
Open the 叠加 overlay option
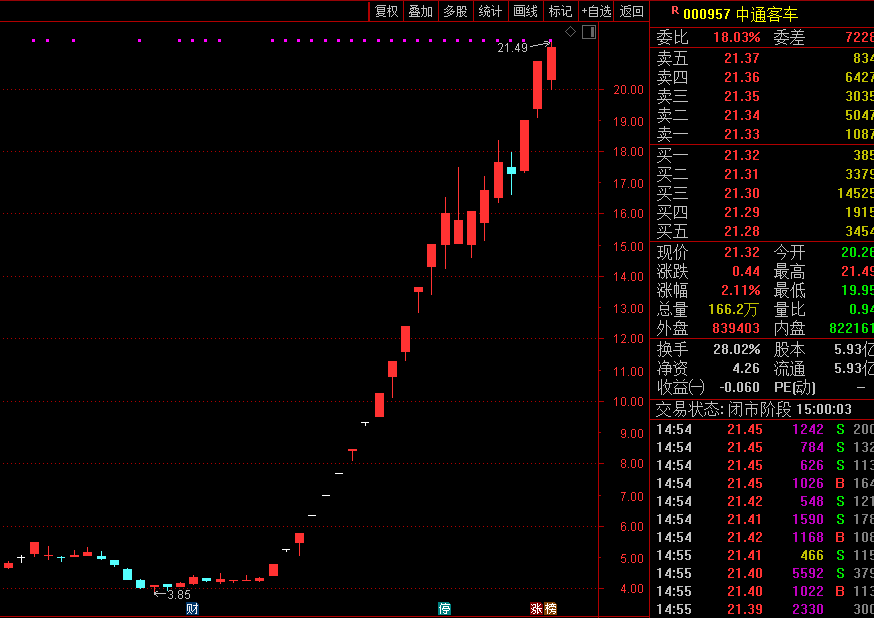[x=420, y=11]
